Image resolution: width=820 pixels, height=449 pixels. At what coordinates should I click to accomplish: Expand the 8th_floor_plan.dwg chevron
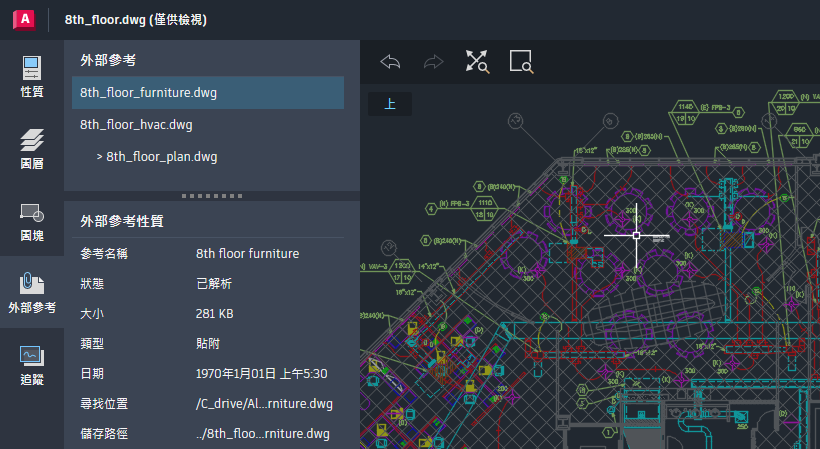coord(99,157)
